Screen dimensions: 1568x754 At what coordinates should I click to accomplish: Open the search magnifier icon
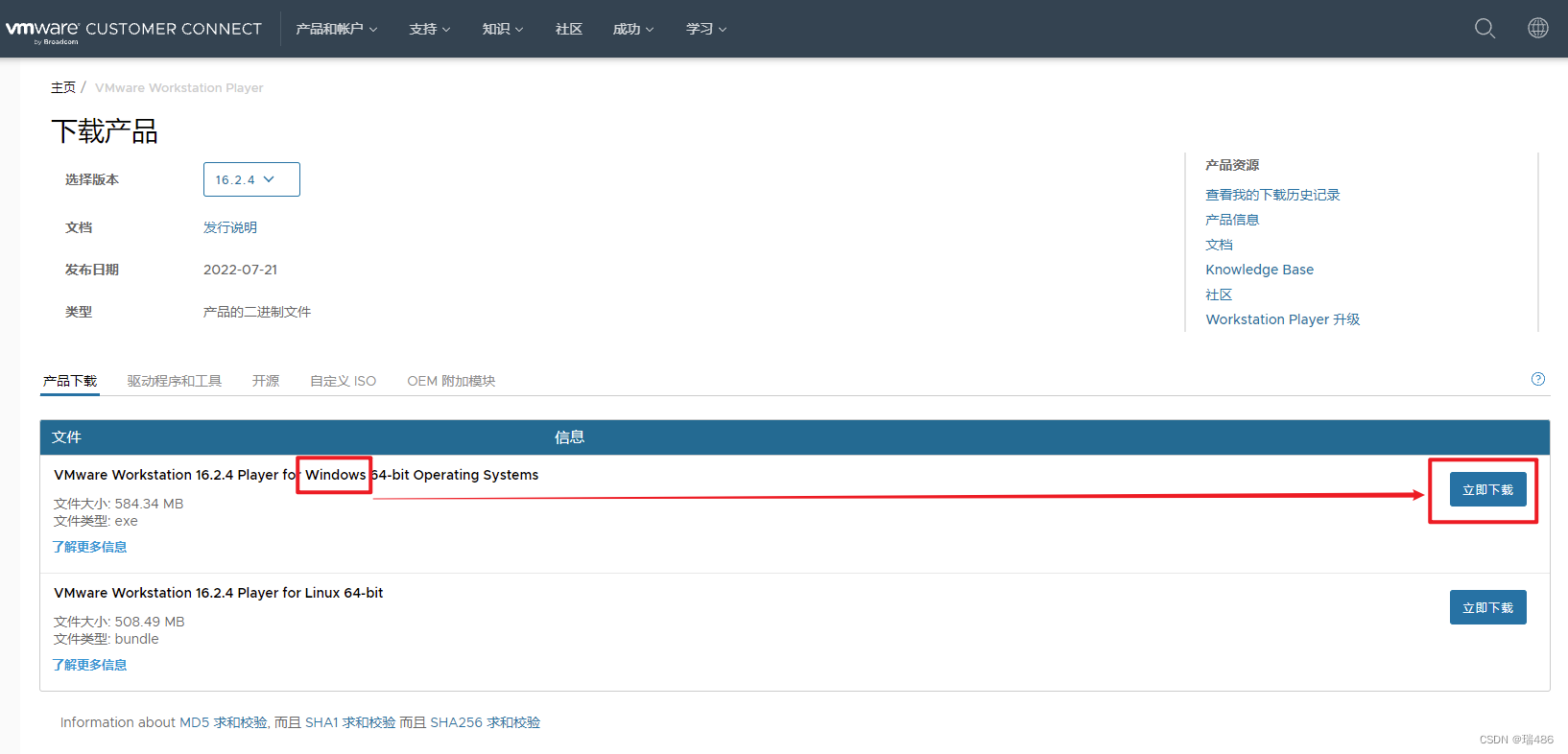1485,29
